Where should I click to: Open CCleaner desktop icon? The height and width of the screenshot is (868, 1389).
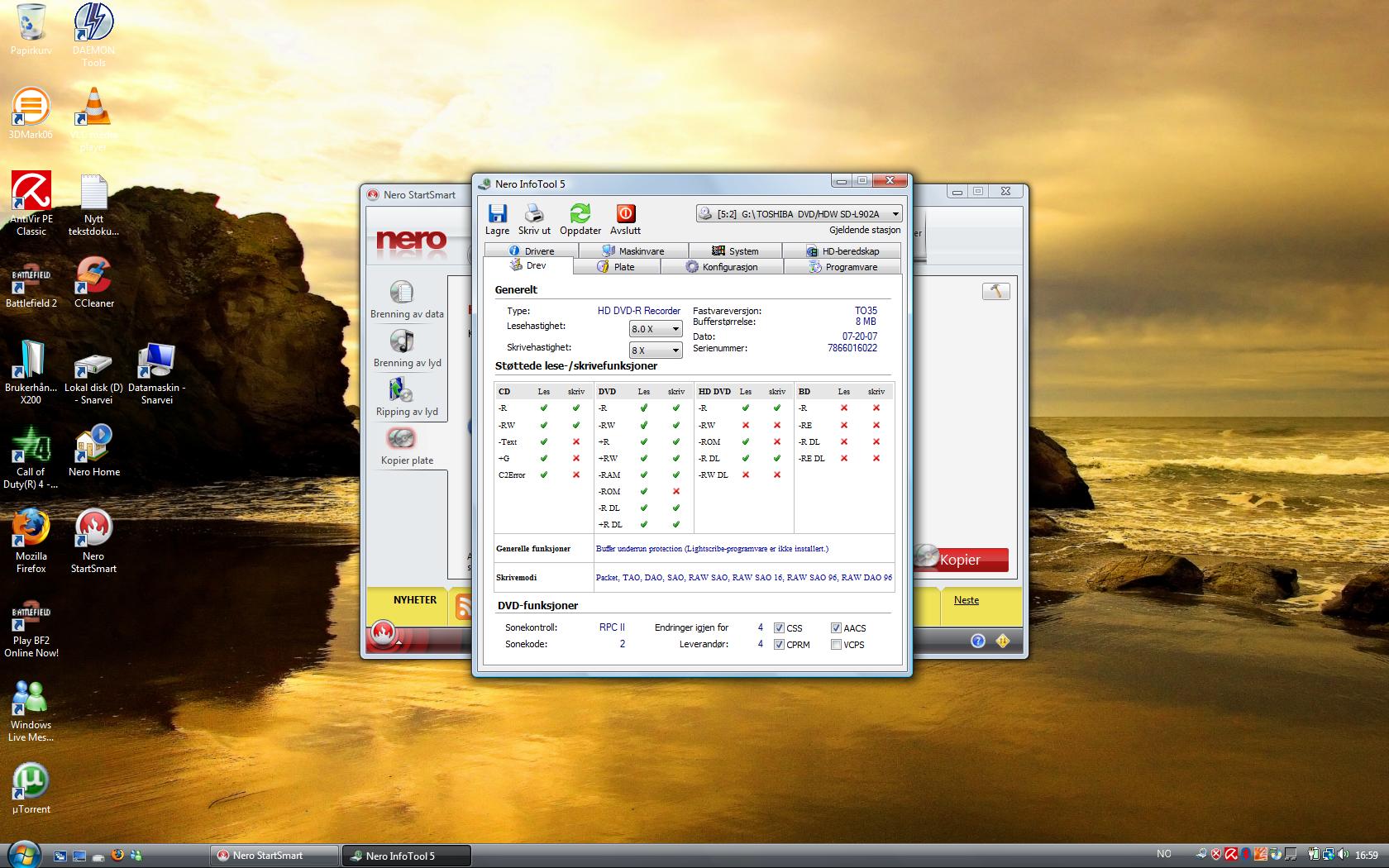point(93,283)
